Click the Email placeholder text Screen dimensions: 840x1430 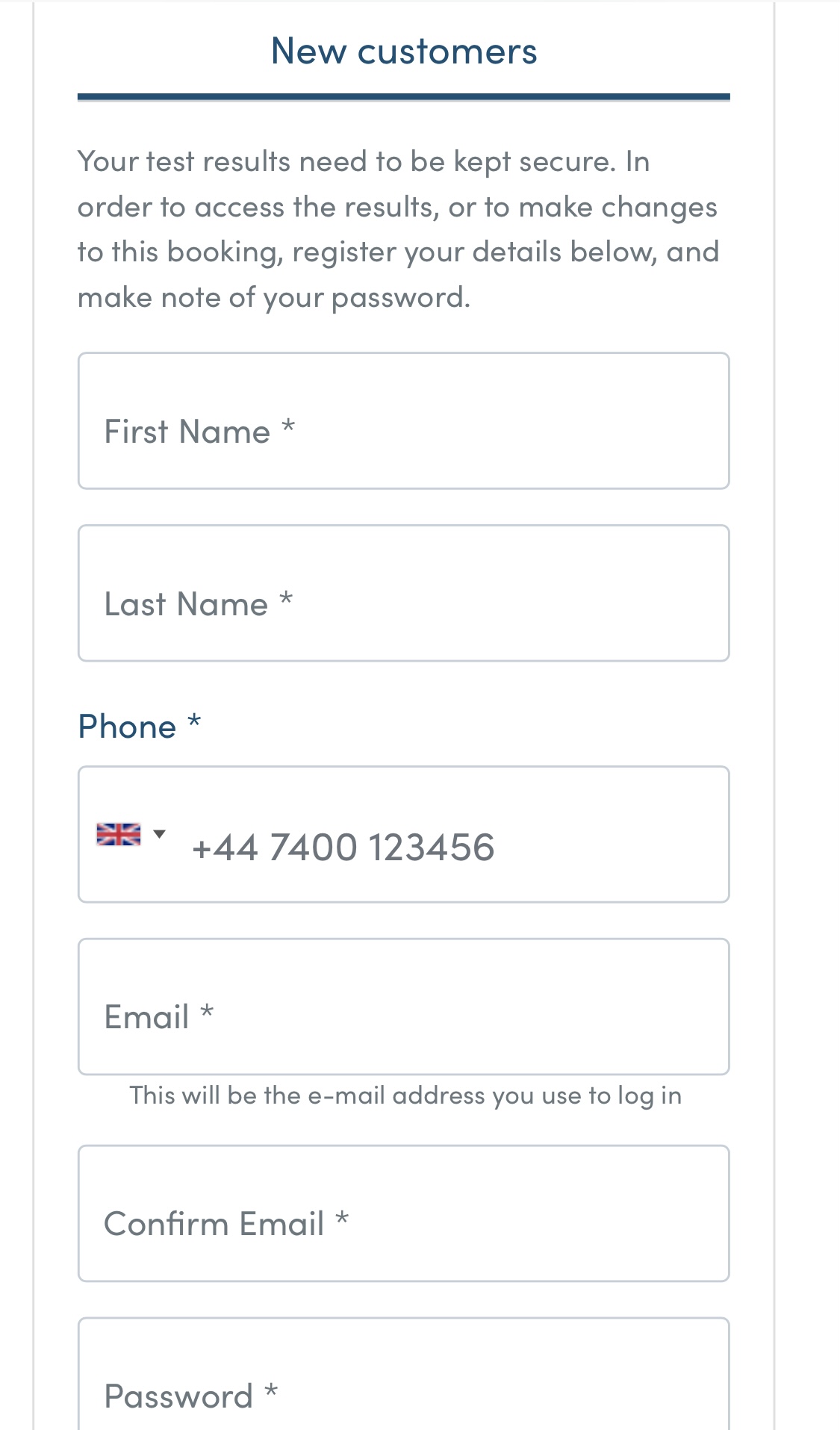147,1017
